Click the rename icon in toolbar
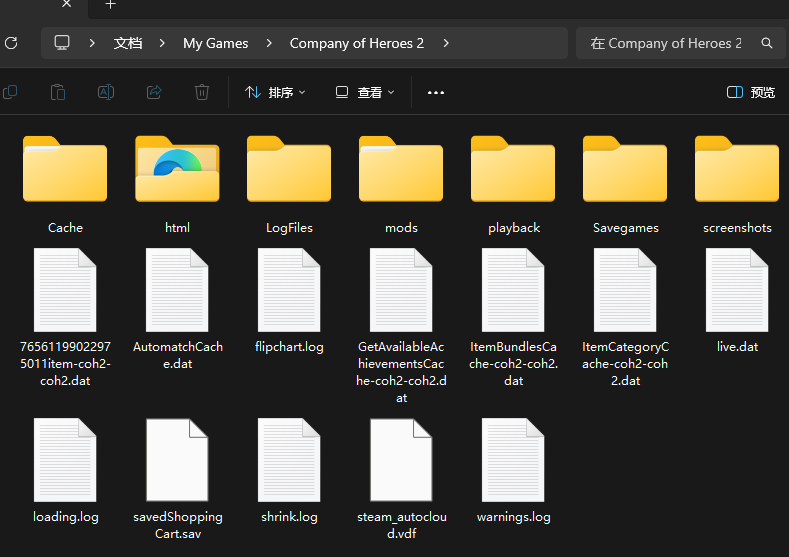The height and width of the screenshot is (557, 789). tap(106, 93)
